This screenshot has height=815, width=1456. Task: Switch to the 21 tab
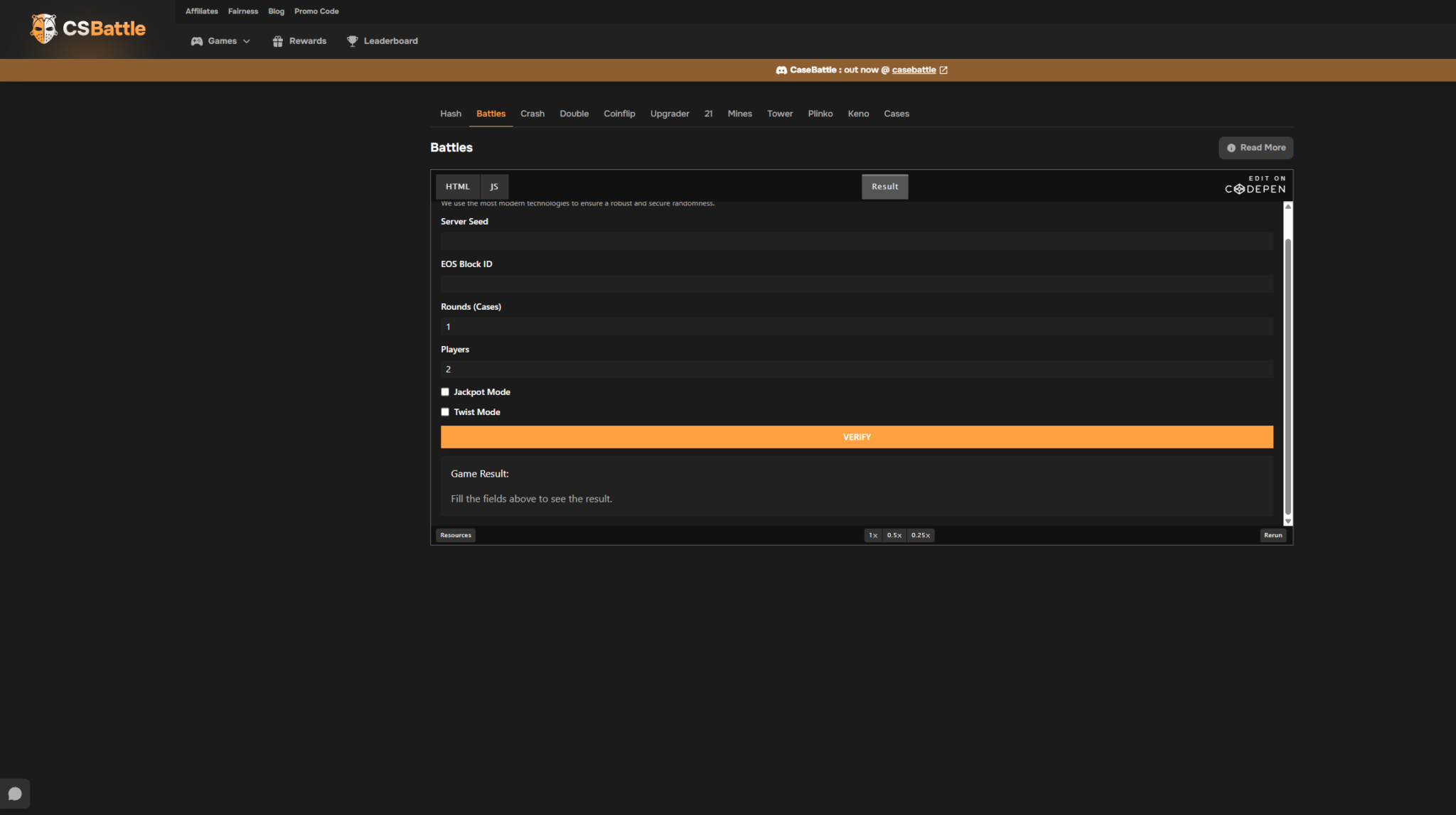coord(708,114)
